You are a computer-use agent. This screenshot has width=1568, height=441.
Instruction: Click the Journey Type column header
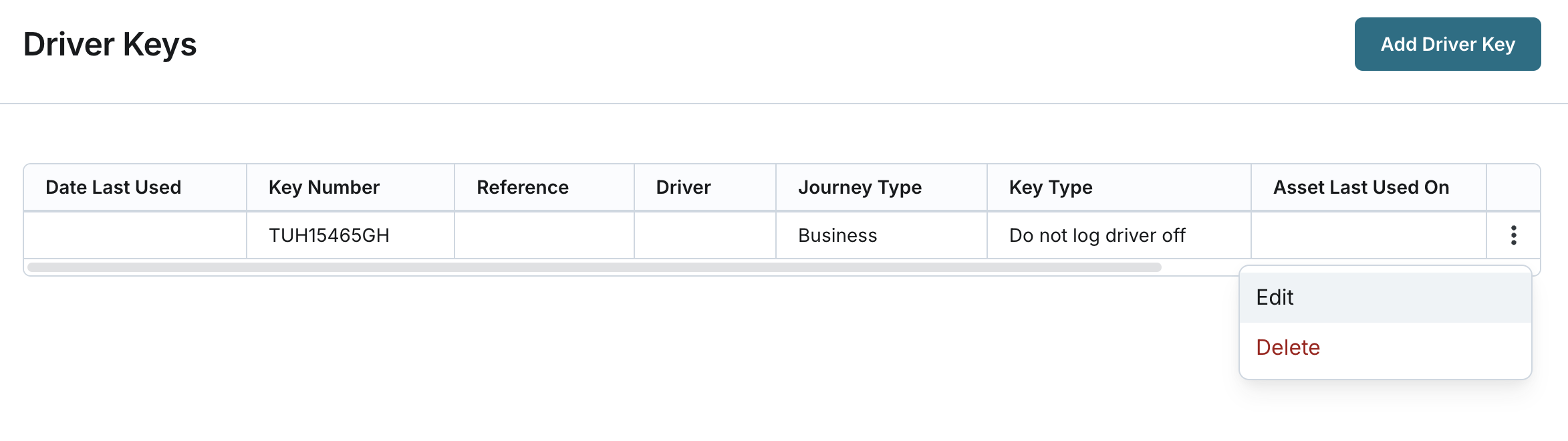(x=860, y=187)
